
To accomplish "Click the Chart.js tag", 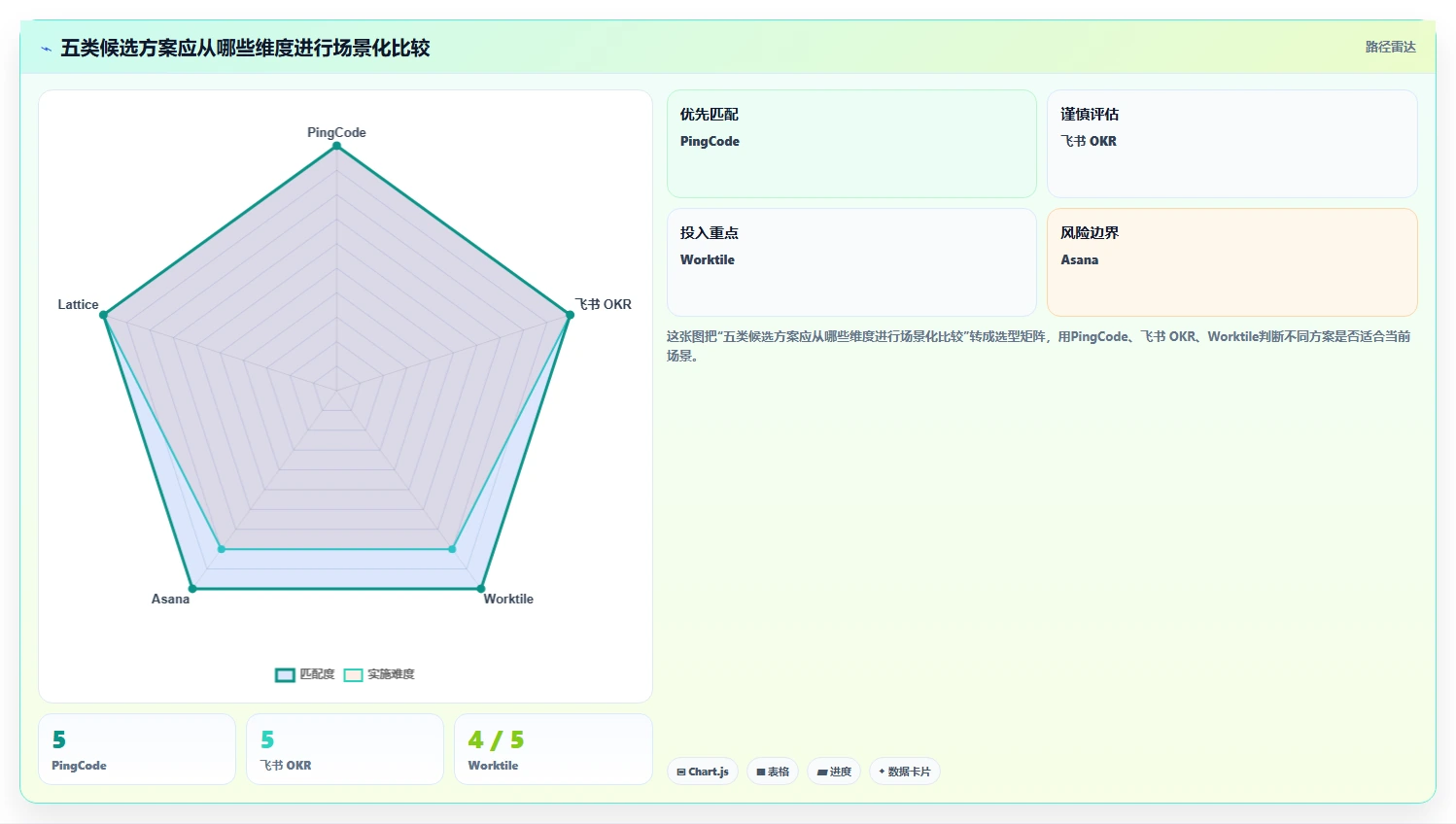I will coord(703,772).
